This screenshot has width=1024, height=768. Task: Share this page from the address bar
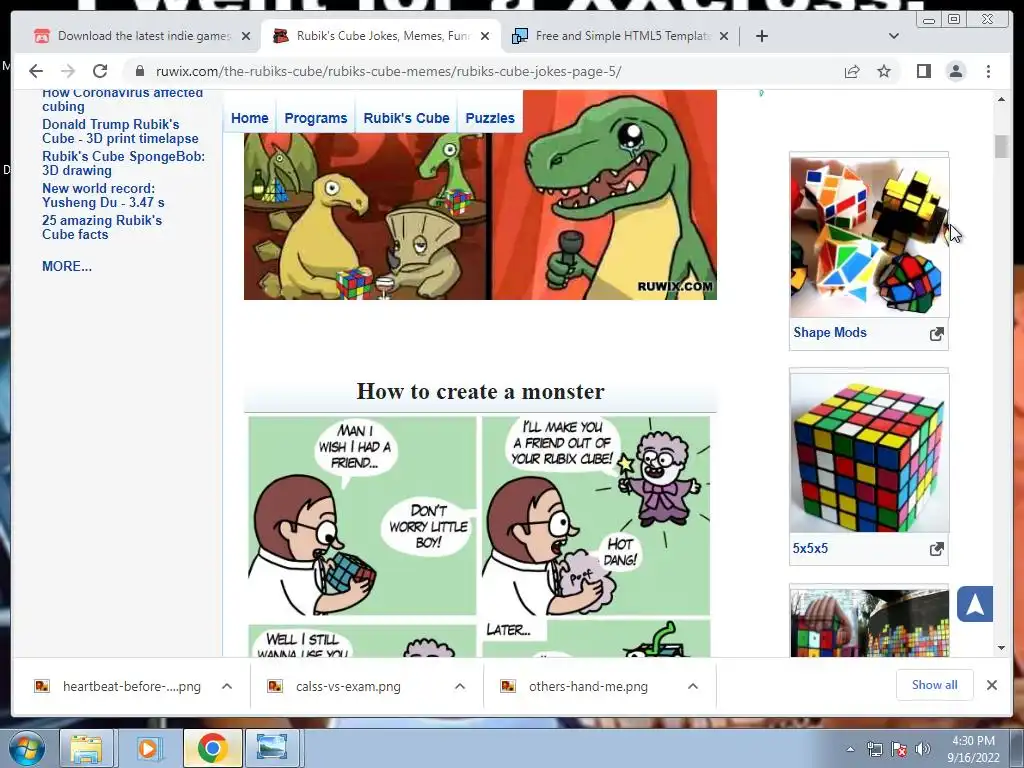(852, 71)
